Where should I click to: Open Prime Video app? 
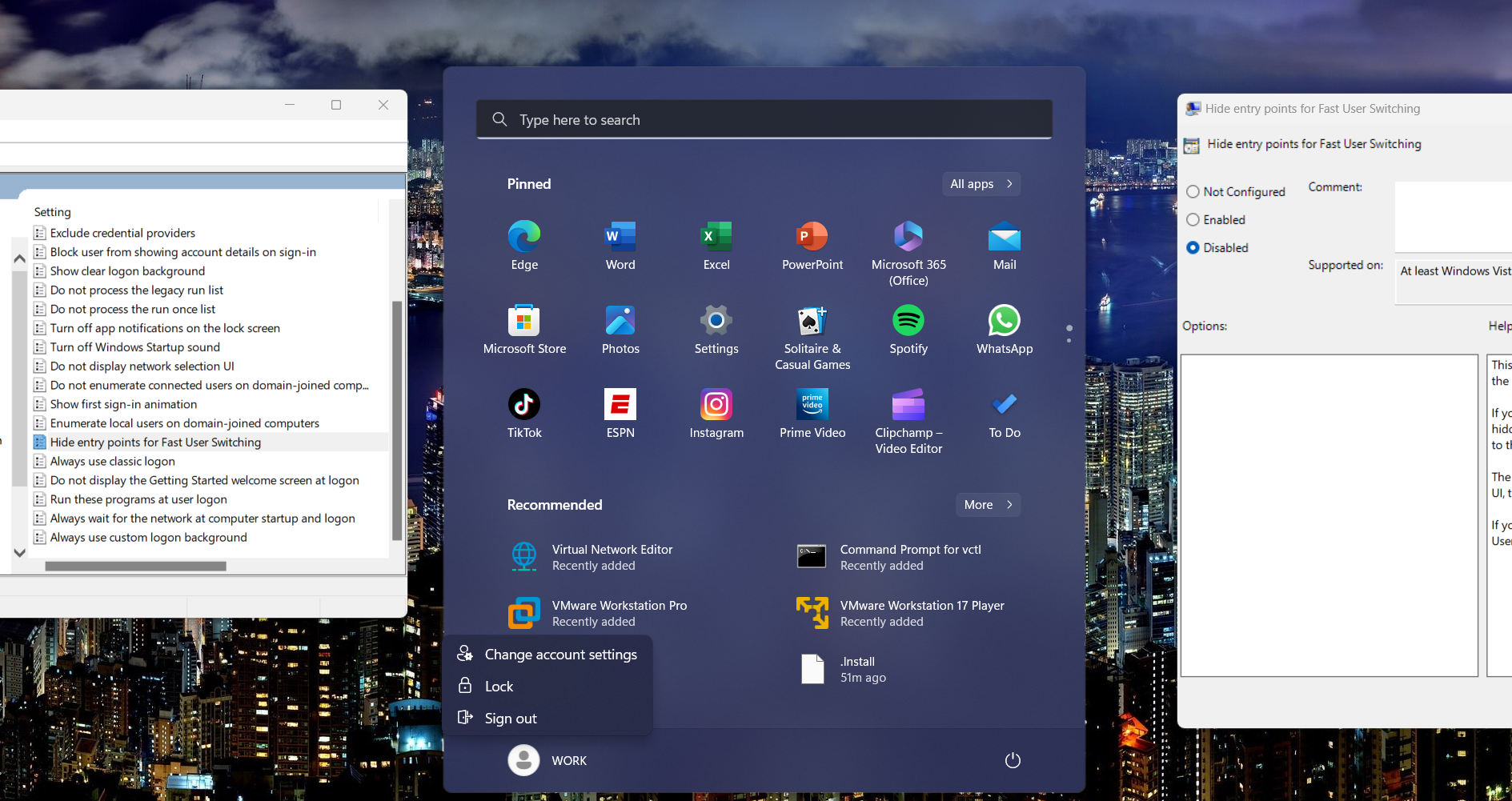point(812,414)
